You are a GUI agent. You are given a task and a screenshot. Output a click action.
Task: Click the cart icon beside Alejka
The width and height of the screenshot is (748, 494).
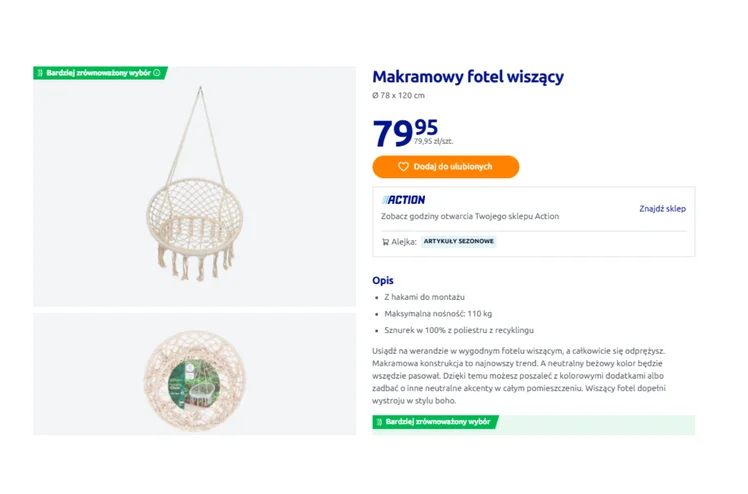385,241
